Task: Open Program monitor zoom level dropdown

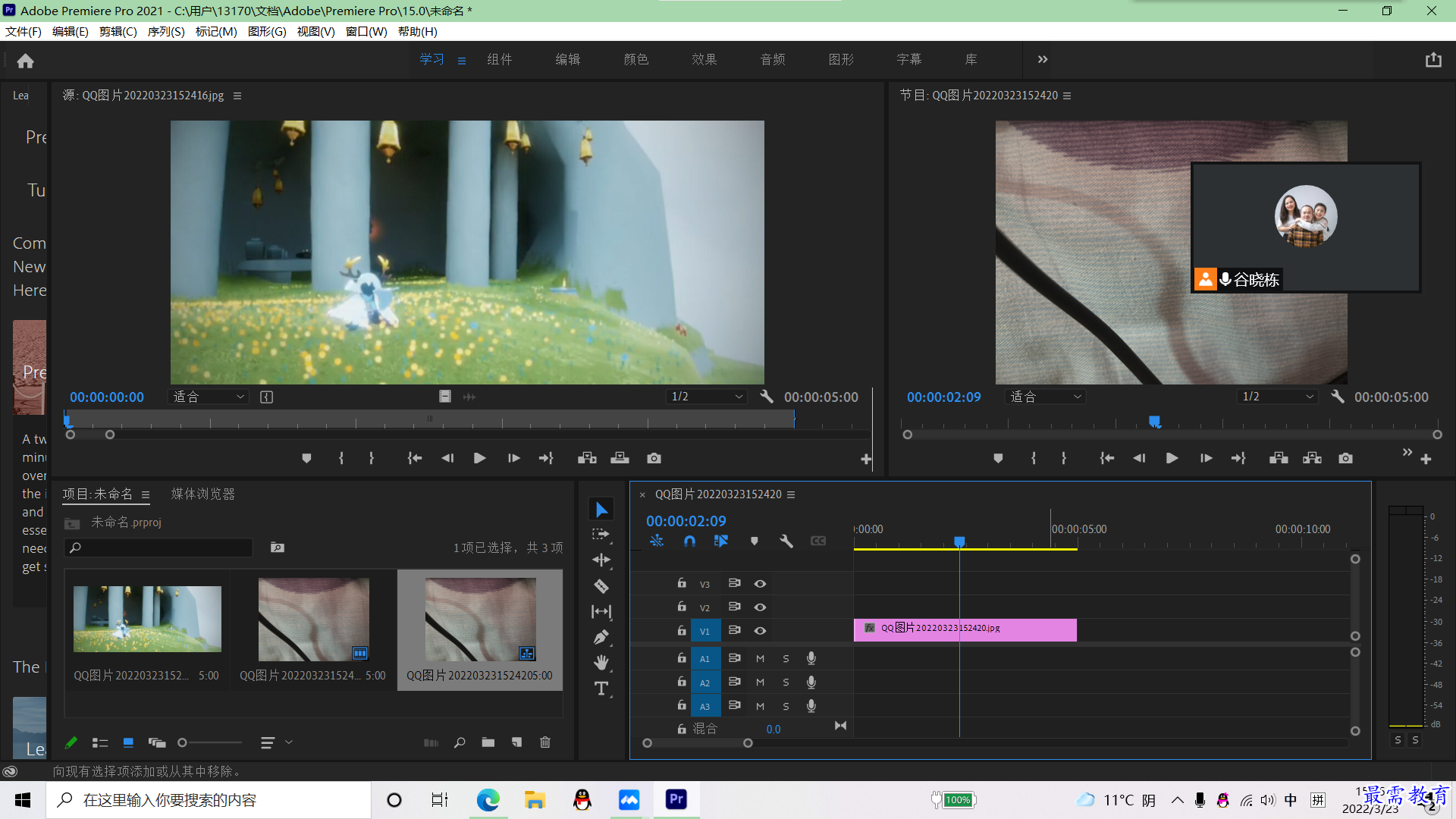Action: [x=1045, y=397]
